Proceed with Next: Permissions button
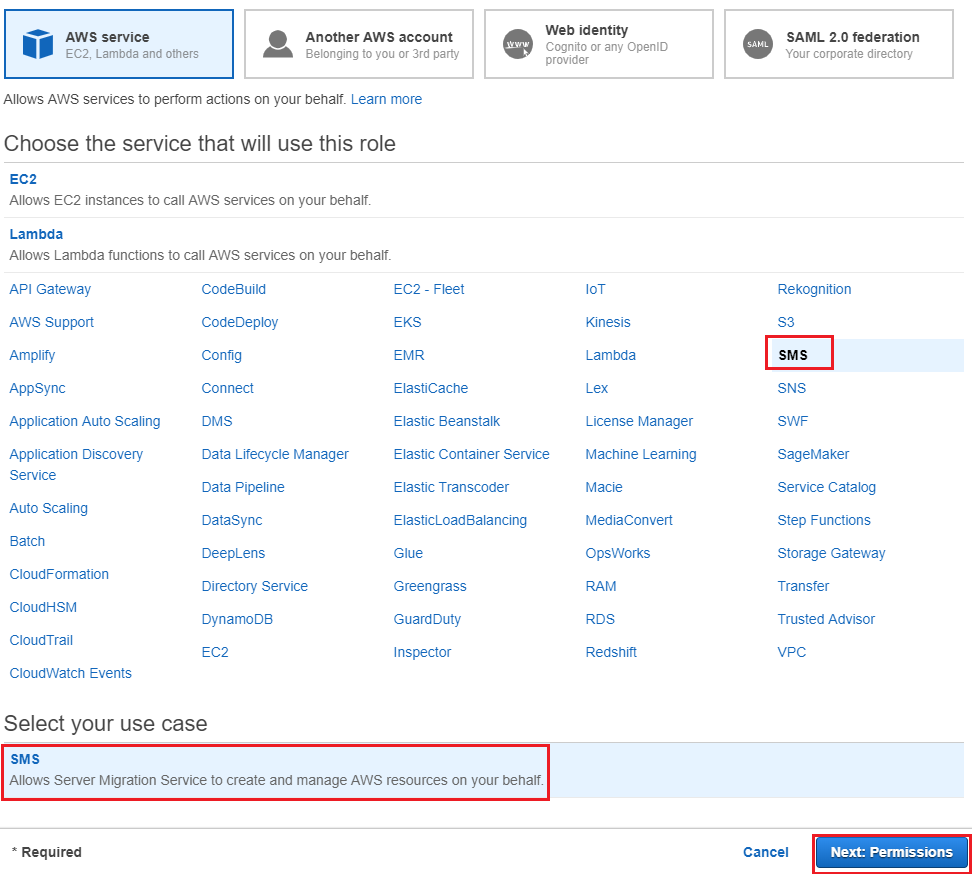The height and width of the screenshot is (874, 972). [x=891, y=852]
